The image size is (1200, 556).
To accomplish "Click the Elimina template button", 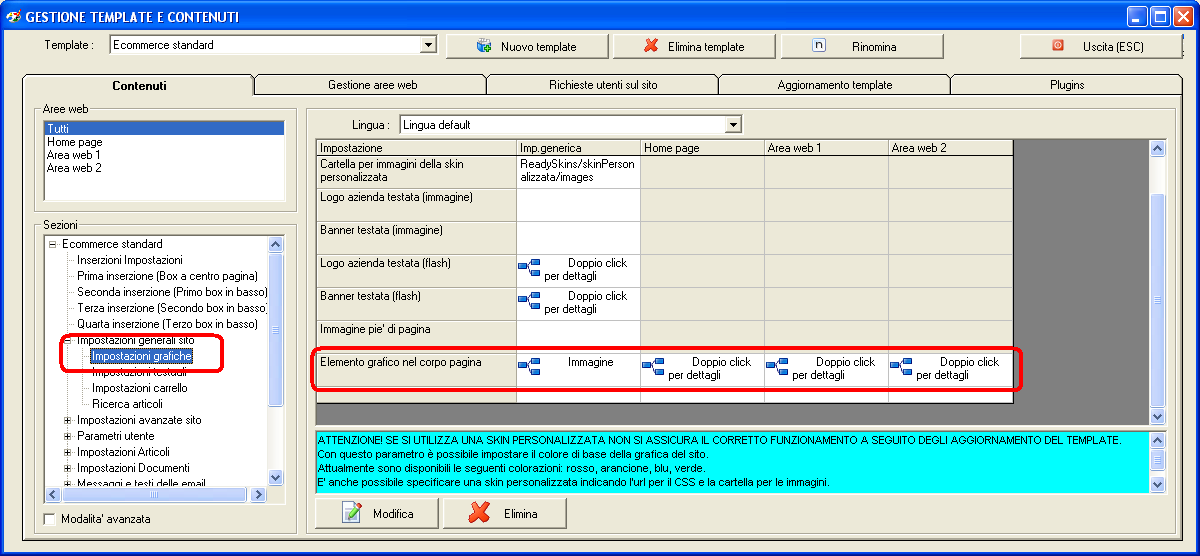I will [694, 46].
